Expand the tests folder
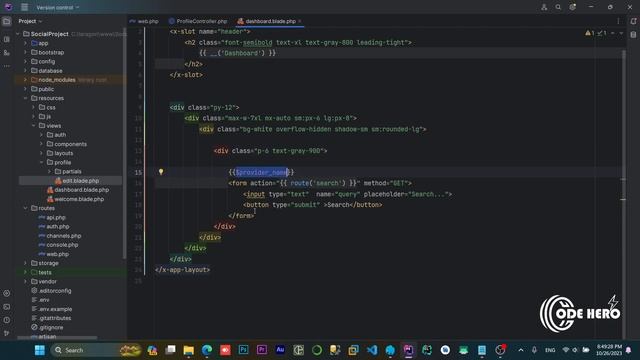 pos(25,272)
